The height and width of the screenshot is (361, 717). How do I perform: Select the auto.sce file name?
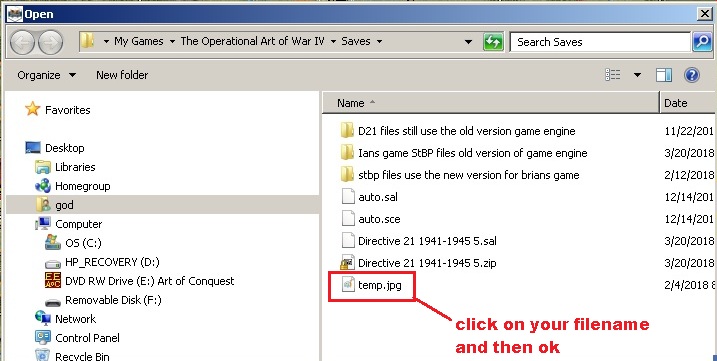click(x=379, y=219)
